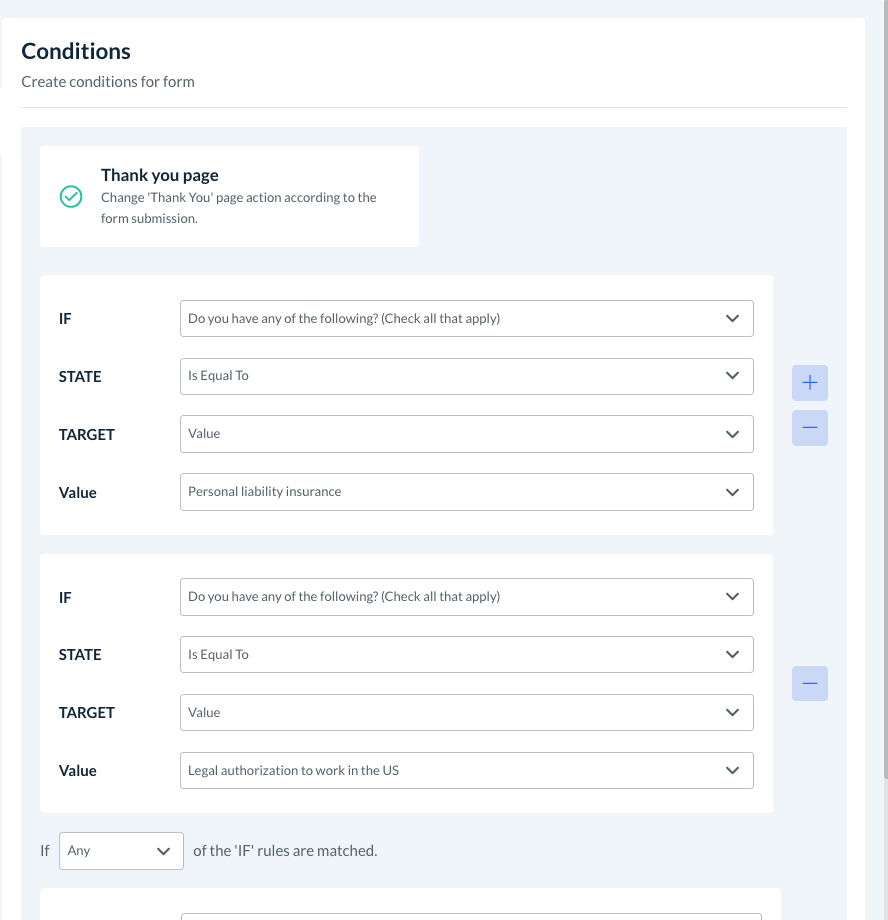This screenshot has height=920, width=888.
Task: Change the 'Any' rules match dropdown
Action: (121, 851)
